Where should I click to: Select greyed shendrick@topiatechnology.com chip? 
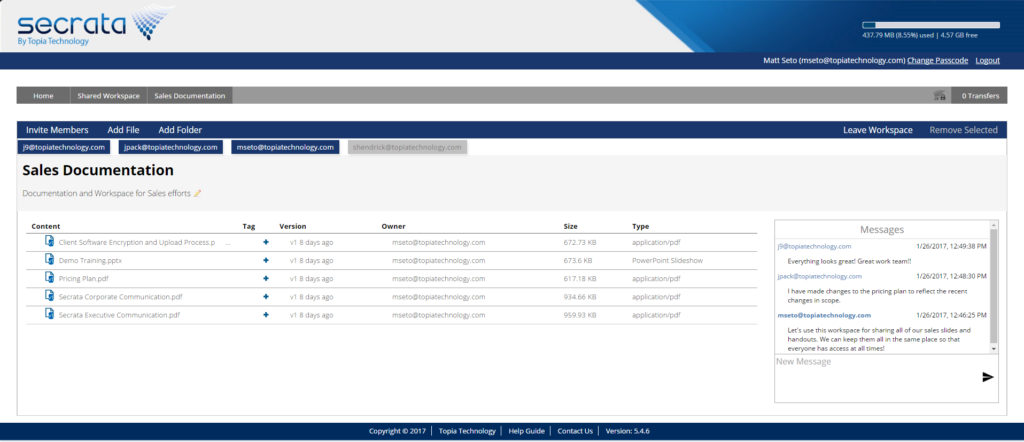407,147
